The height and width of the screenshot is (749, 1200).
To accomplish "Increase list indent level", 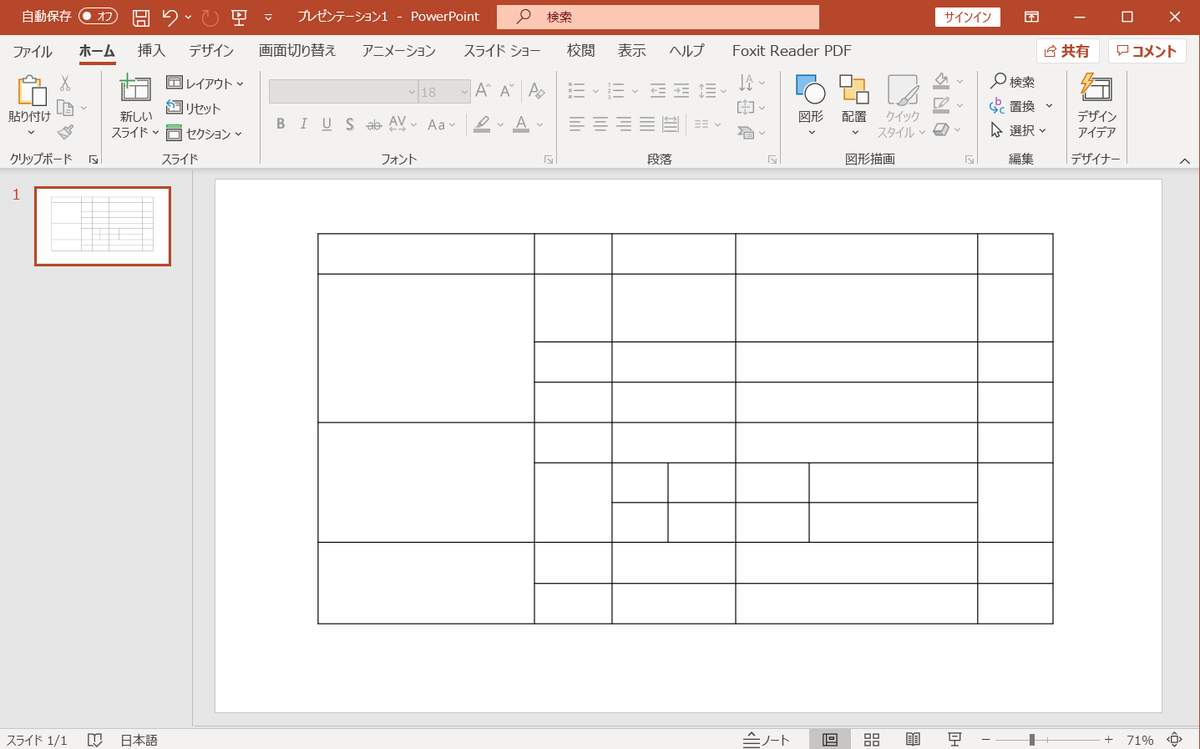I will point(681,91).
